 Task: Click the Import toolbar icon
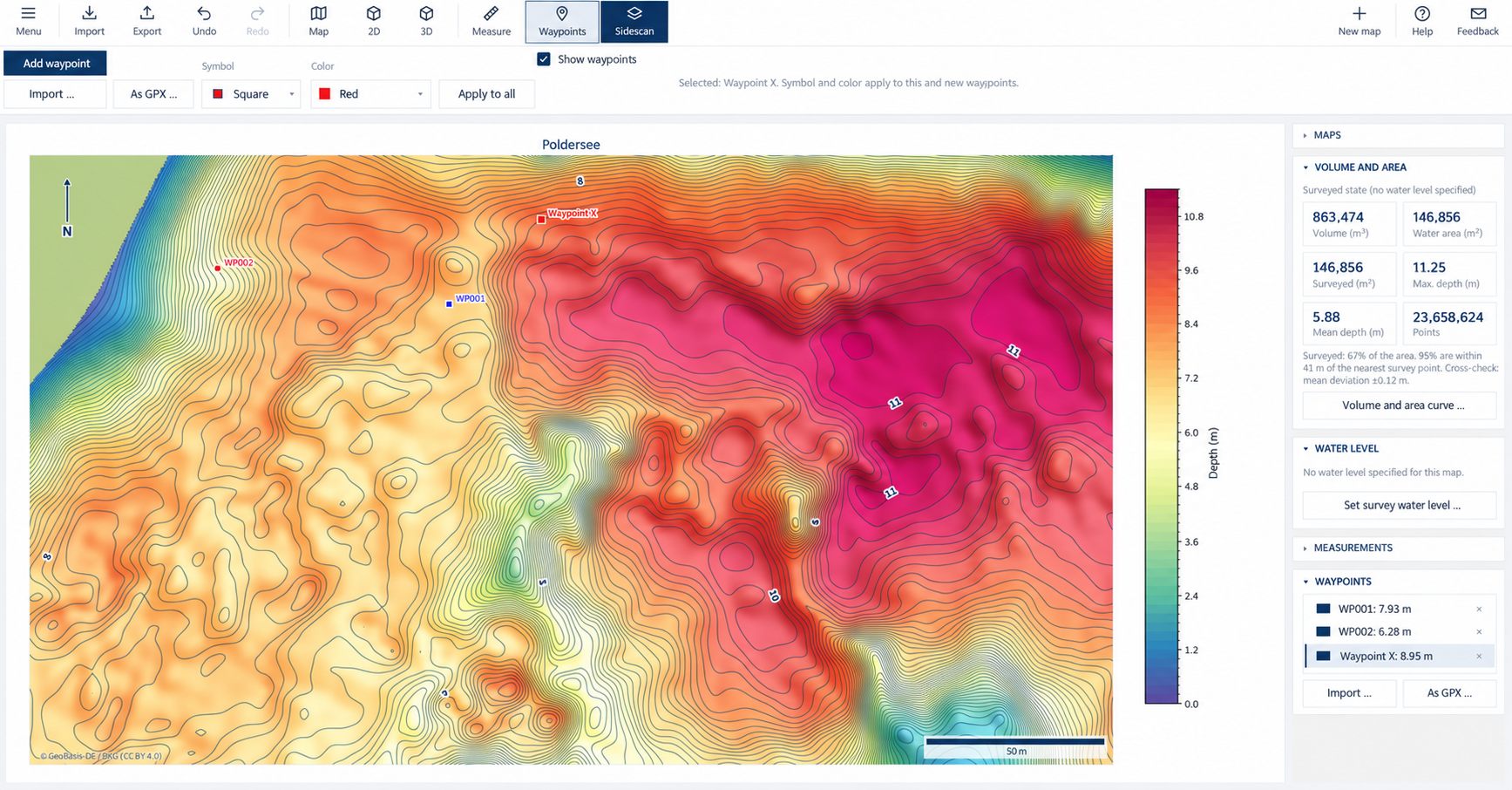pyautogui.click(x=89, y=22)
